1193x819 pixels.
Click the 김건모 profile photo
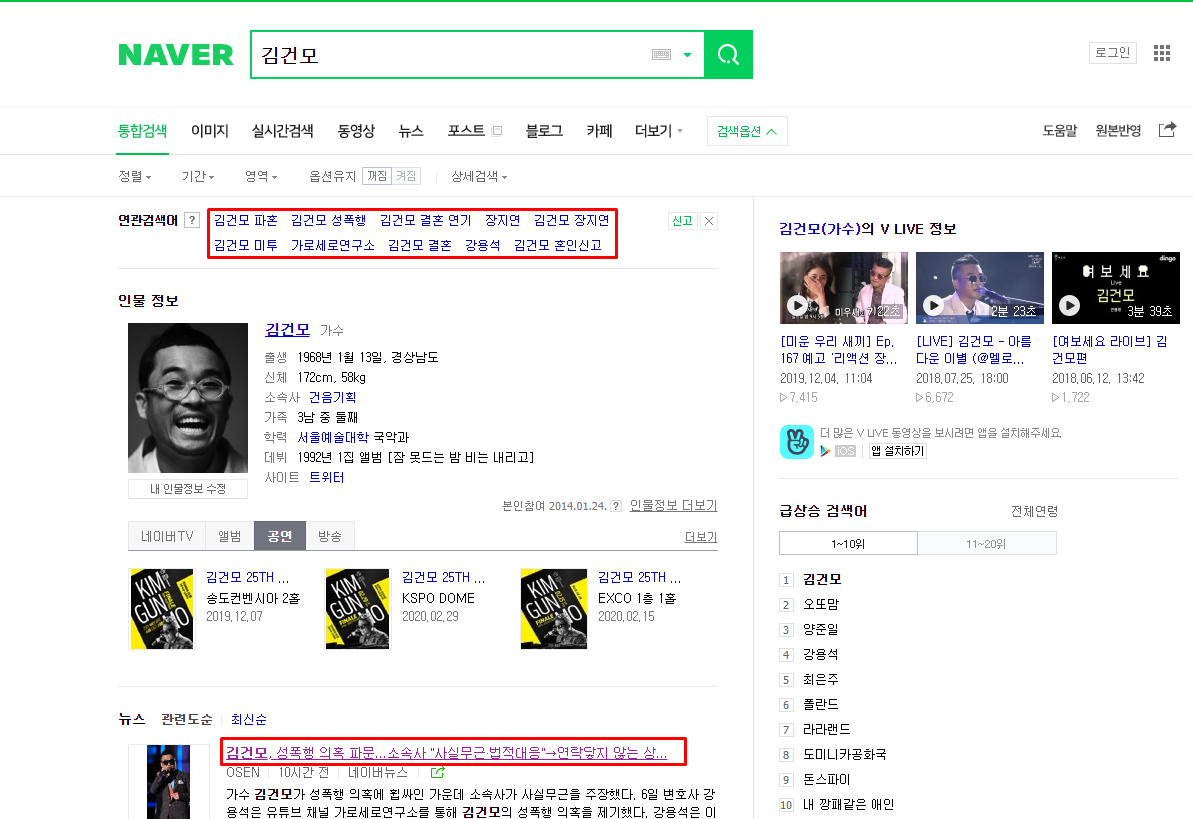click(x=188, y=398)
